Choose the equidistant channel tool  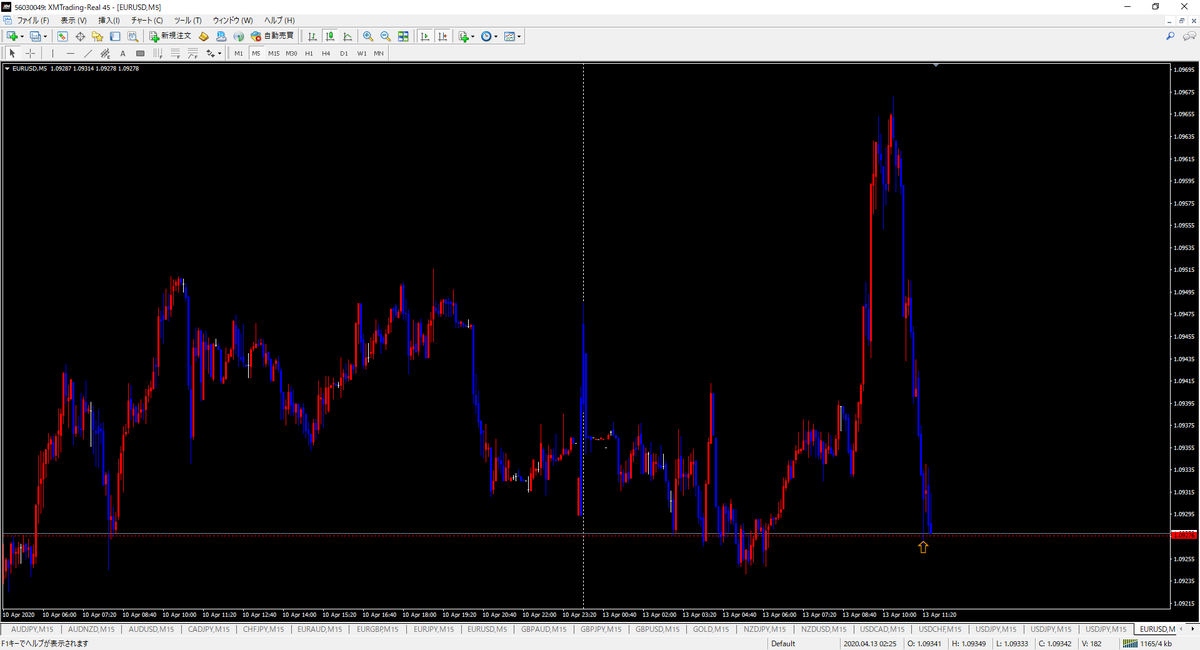105,53
